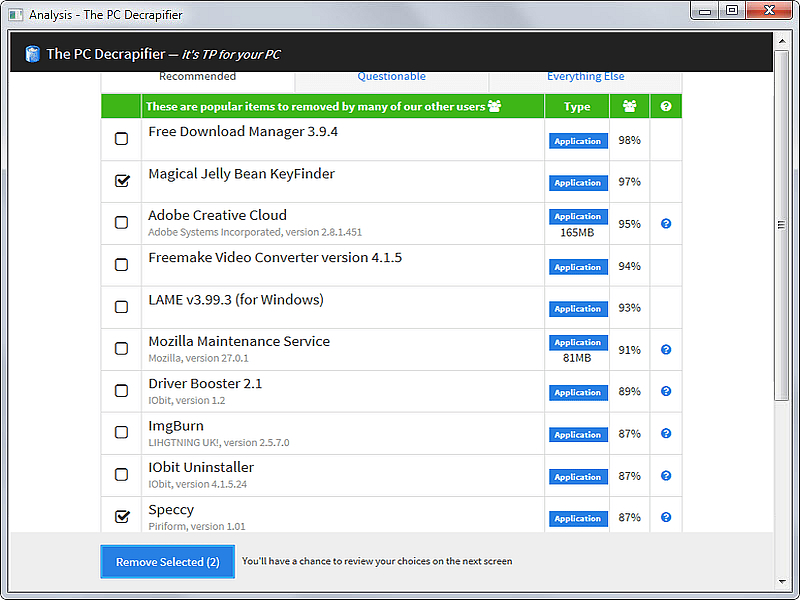This screenshot has height=600, width=800.
Task: Click 'Magical Jelly Bean KeyFinder' name
Action: tap(241, 174)
